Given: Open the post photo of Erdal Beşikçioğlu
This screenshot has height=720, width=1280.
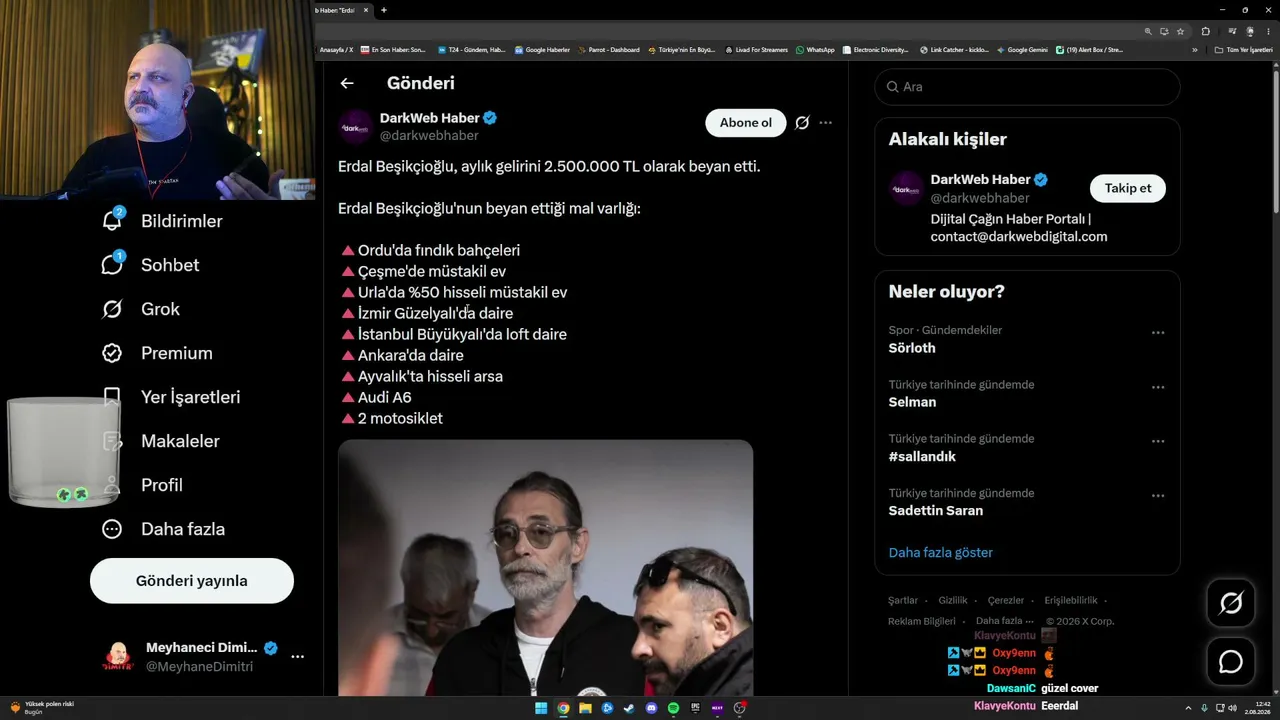Looking at the screenshot, I should (545, 568).
